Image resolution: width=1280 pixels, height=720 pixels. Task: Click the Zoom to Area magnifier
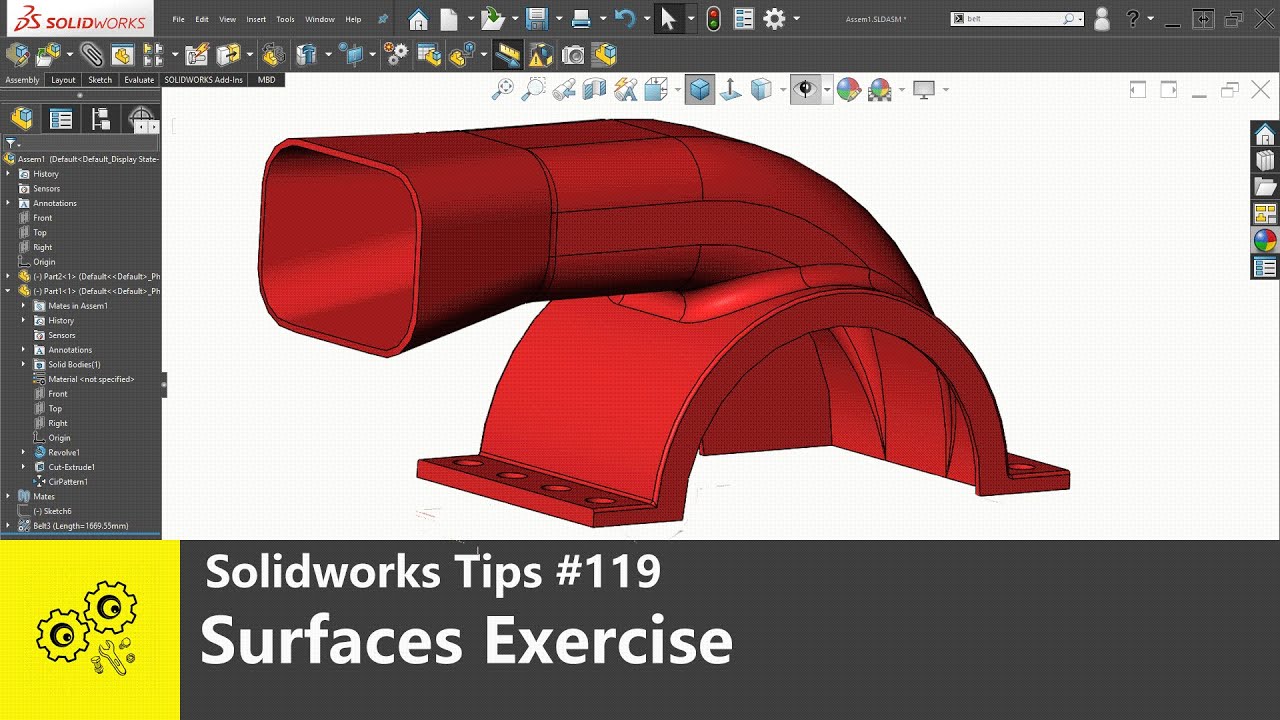pos(533,90)
